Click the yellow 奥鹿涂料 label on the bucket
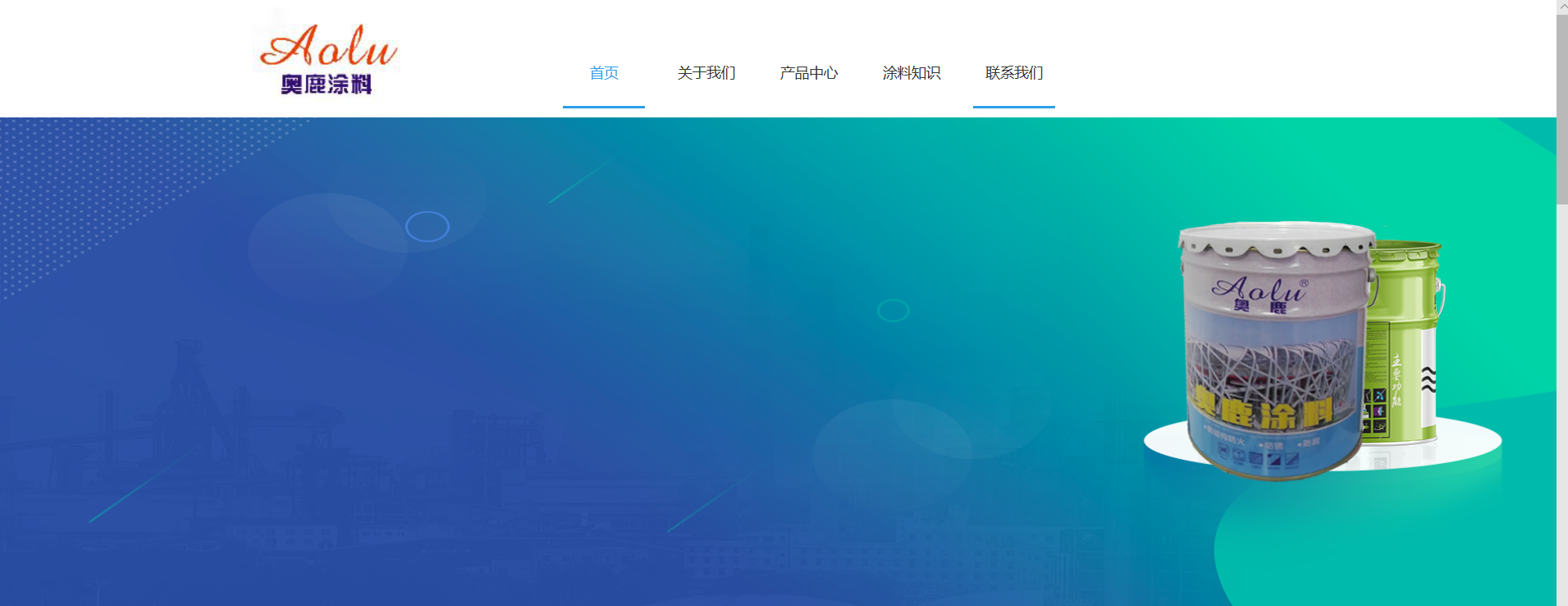Screen dimensions: 1568x606 click(x=1264, y=408)
